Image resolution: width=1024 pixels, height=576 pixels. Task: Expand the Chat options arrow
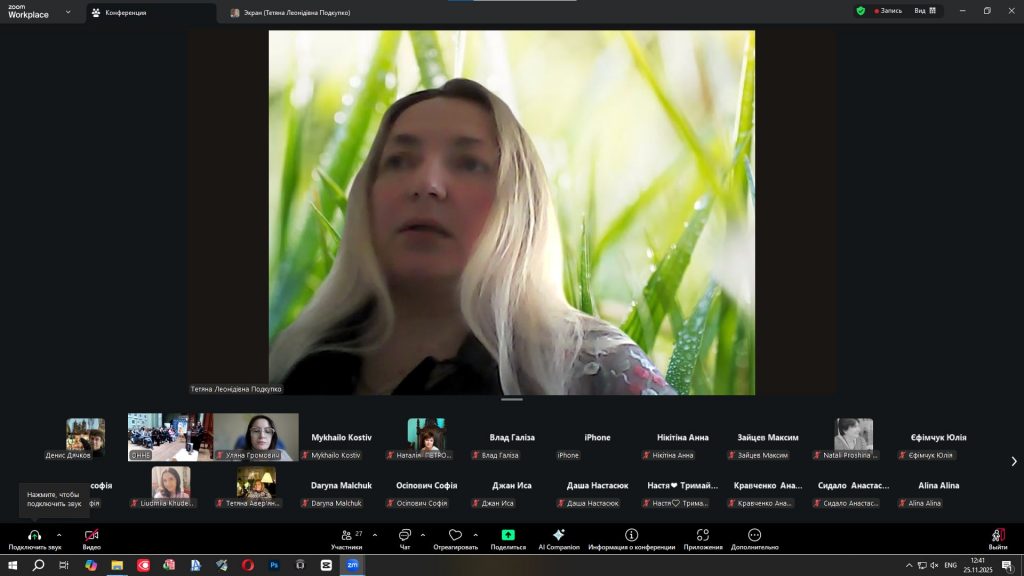pyautogui.click(x=423, y=535)
